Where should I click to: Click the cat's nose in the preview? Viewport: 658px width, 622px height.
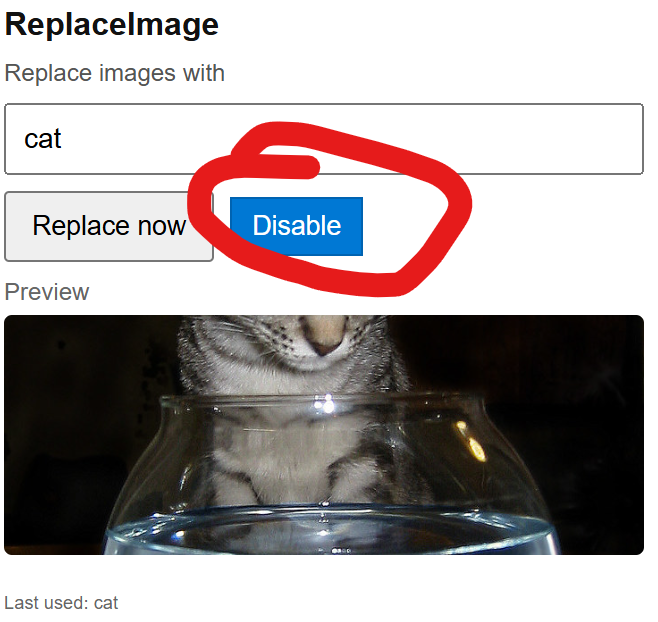click(x=326, y=335)
